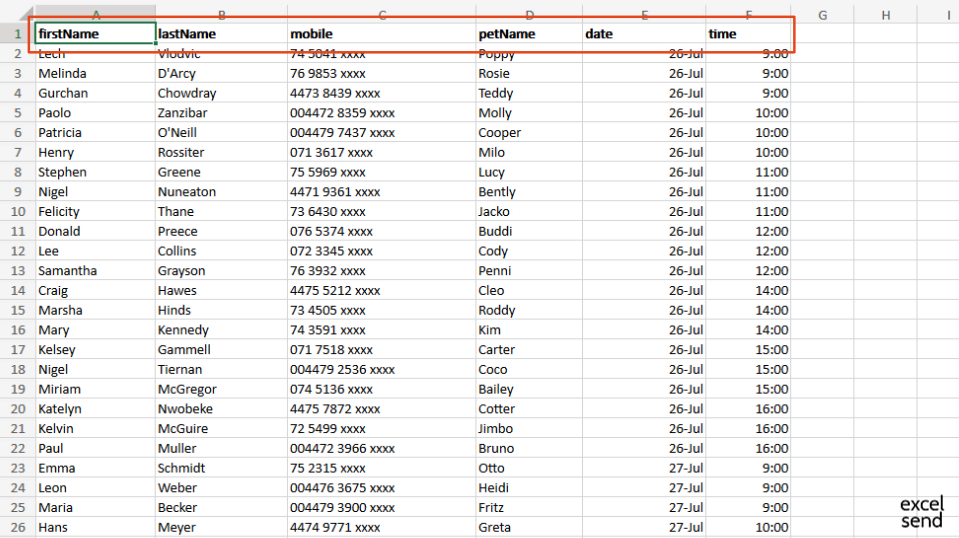Click column H header
Image resolution: width=959 pixels, height=538 pixels.
tap(886, 15)
